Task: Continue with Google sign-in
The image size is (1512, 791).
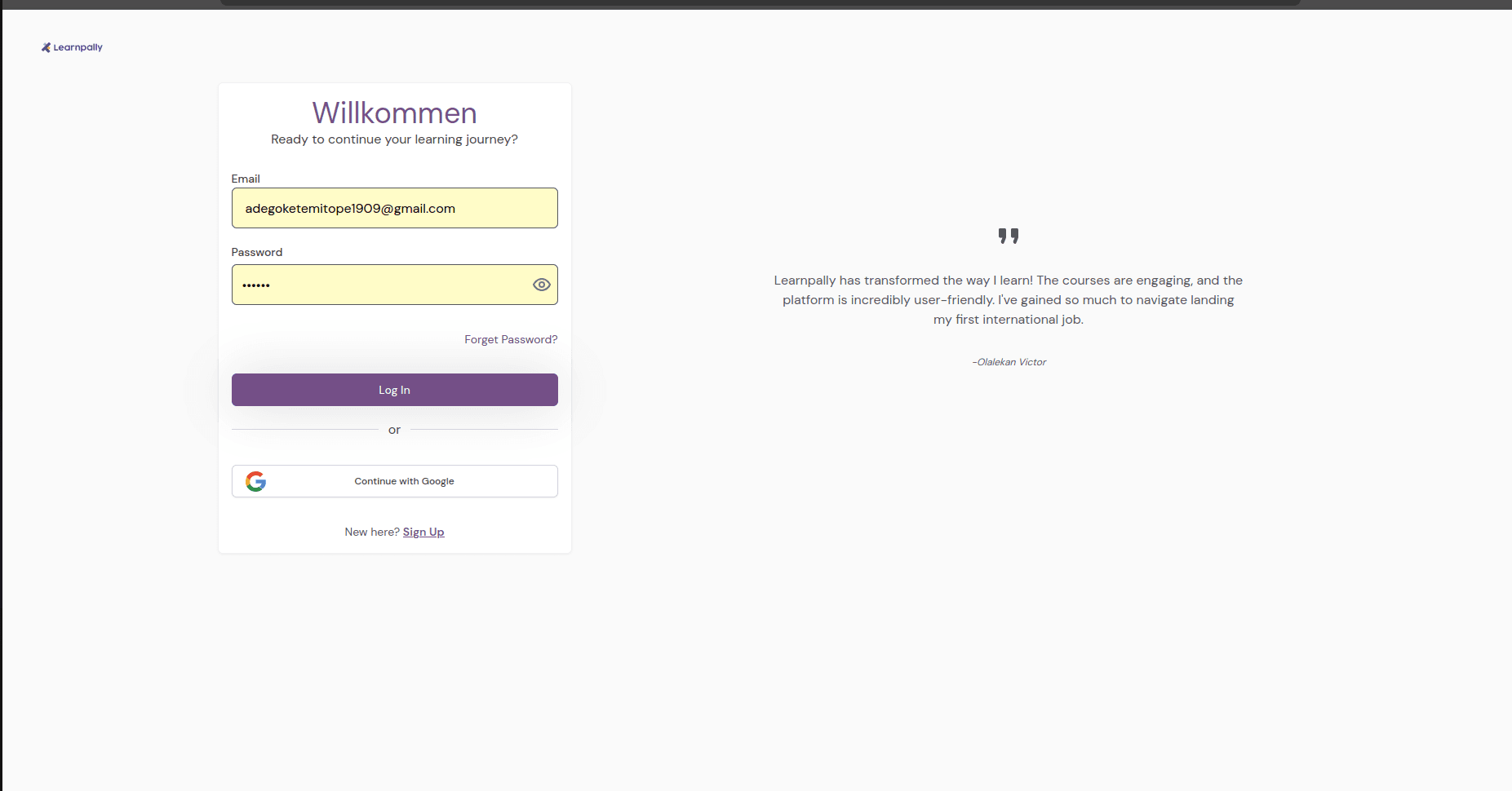Action: [395, 481]
